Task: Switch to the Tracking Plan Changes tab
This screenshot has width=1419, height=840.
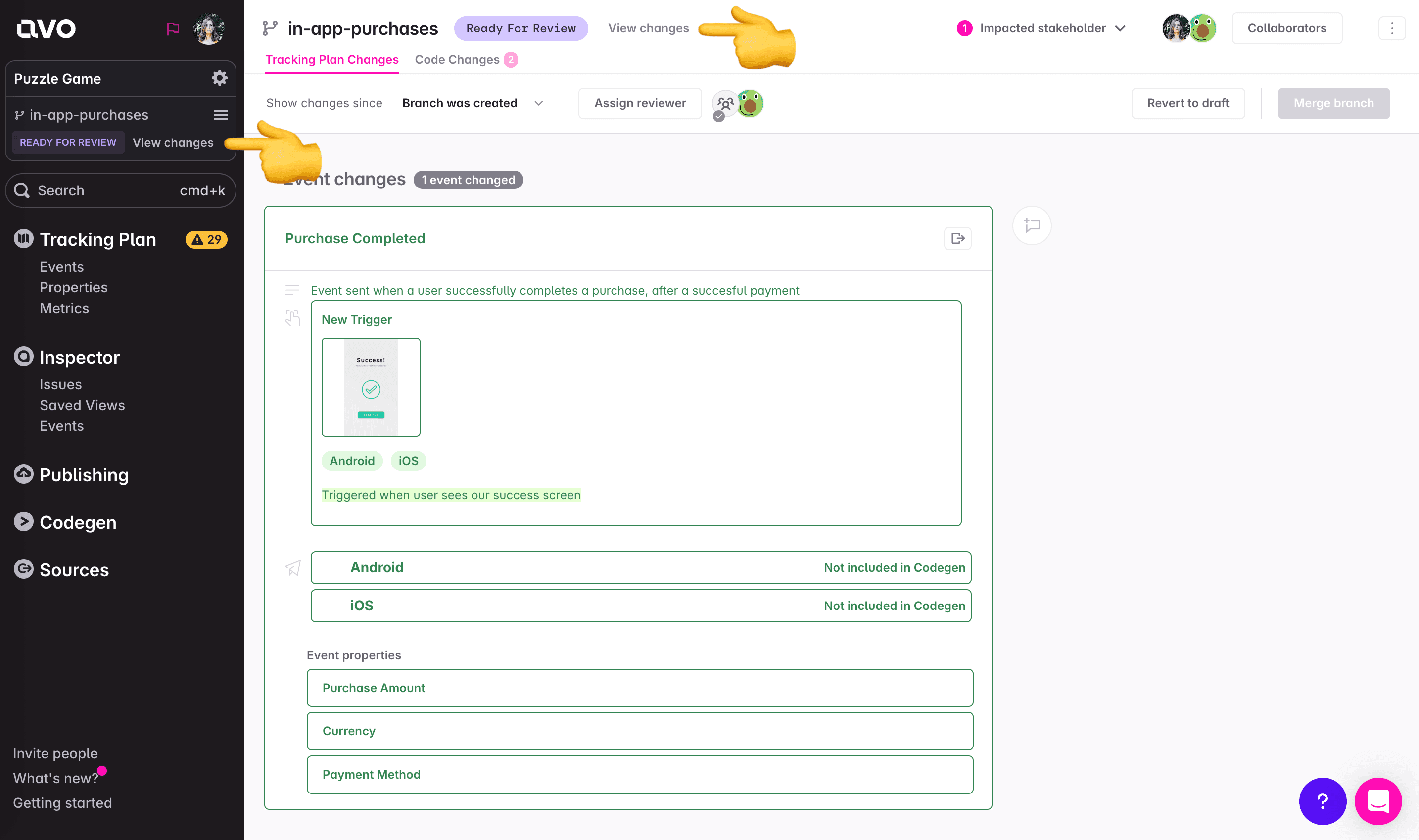Action: point(331,59)
